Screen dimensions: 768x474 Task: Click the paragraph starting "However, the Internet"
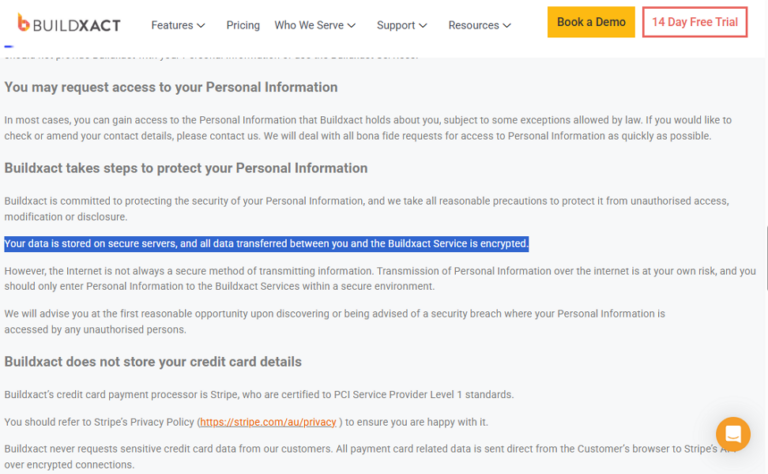pos(380,279)
